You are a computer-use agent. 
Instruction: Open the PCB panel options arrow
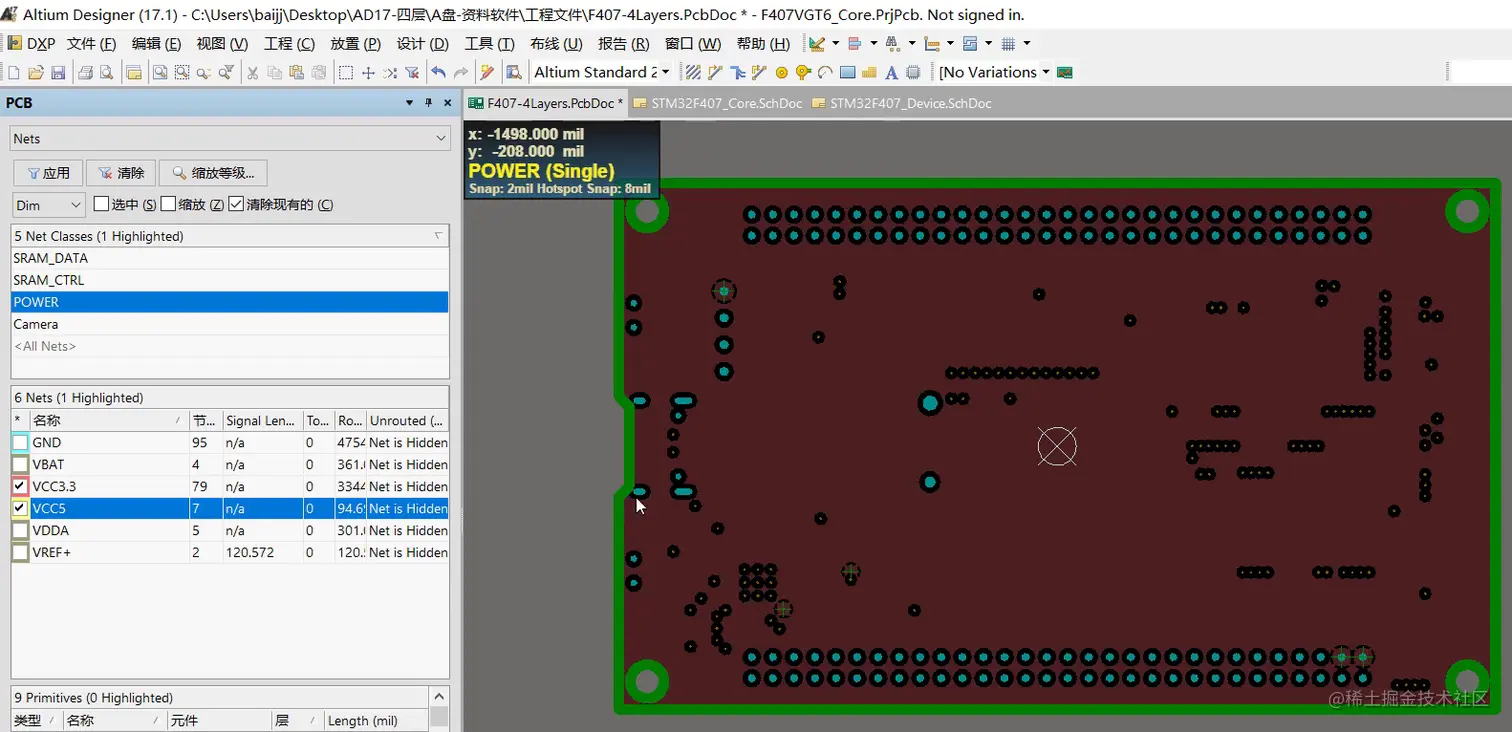[409, 103]
